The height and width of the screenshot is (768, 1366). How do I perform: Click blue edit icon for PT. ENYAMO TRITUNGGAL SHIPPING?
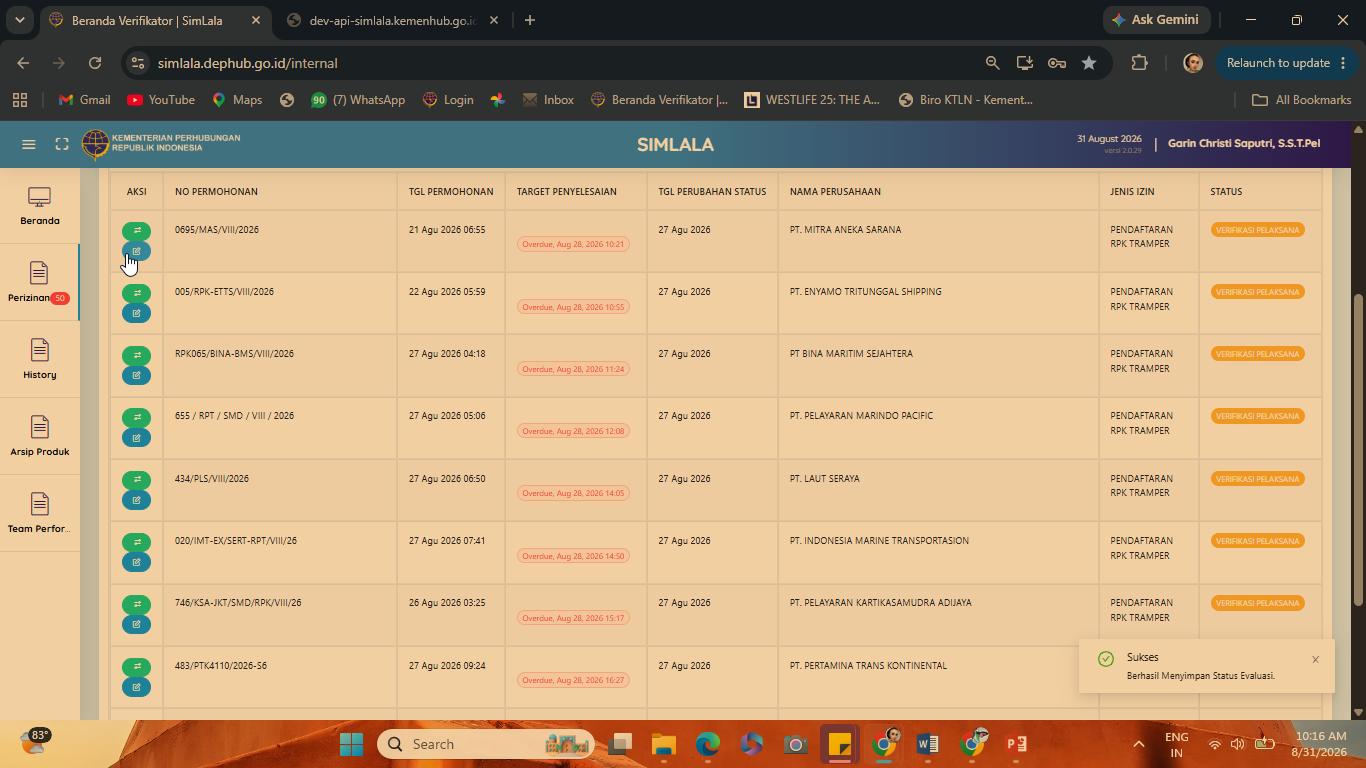pyautogui.click(x=137, y=313)
